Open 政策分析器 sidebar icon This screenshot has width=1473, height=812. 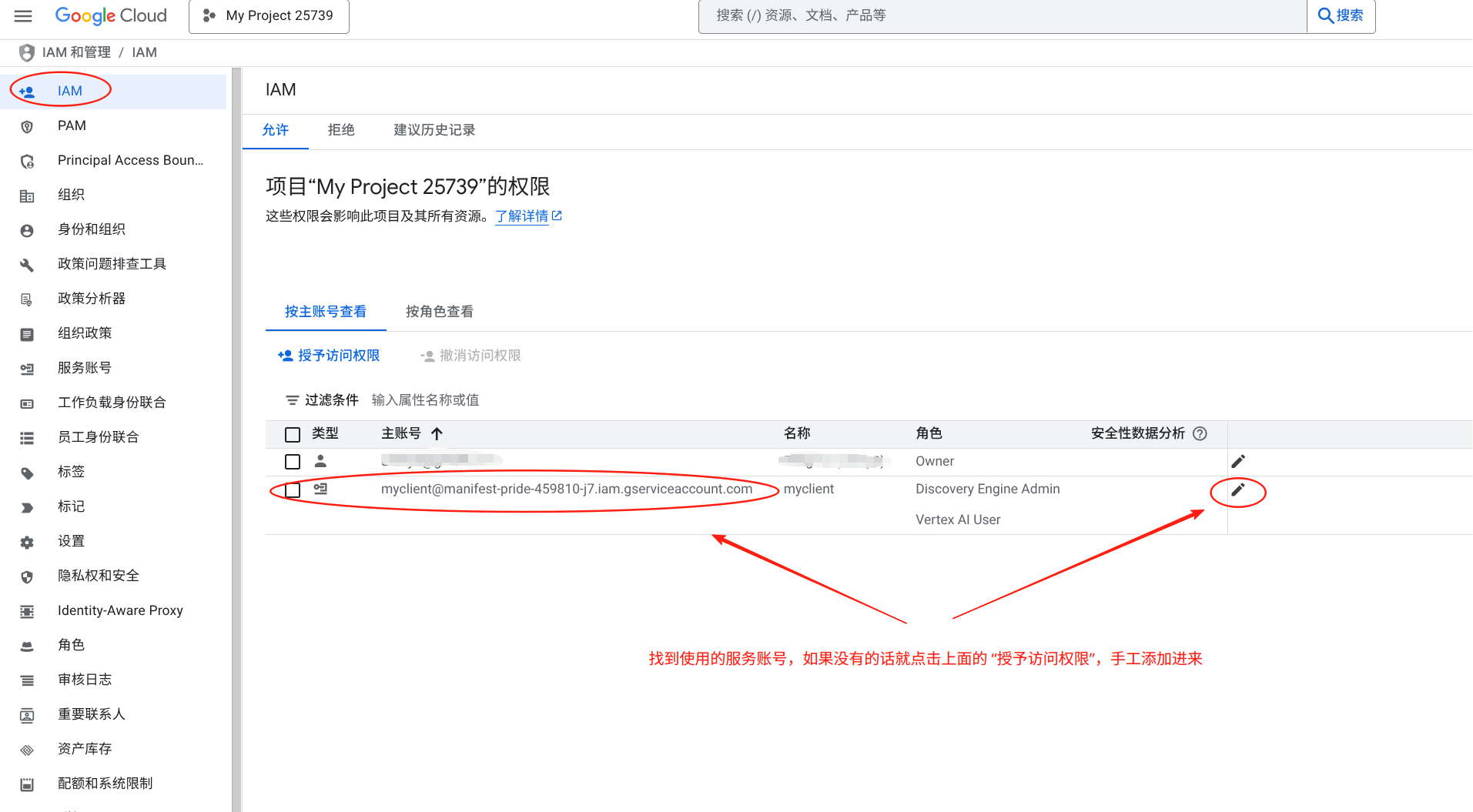pos(27,299)
